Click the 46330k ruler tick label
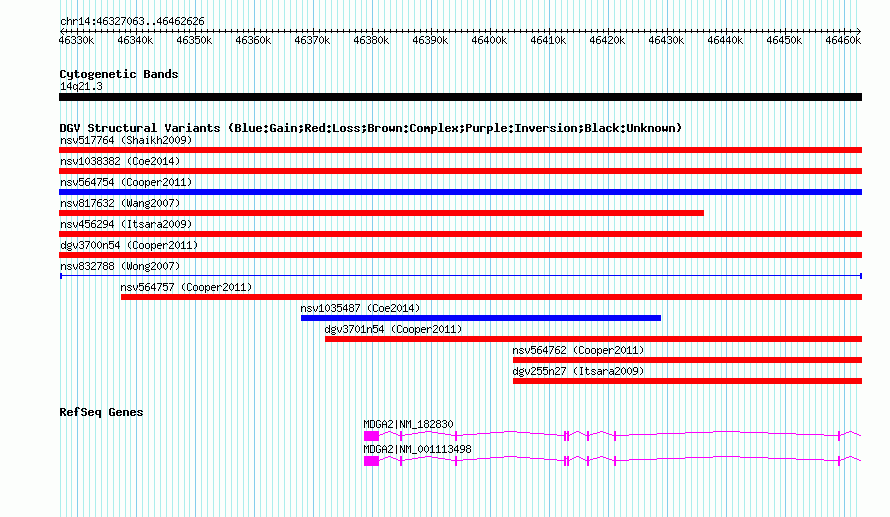 (x=77, y=40)
